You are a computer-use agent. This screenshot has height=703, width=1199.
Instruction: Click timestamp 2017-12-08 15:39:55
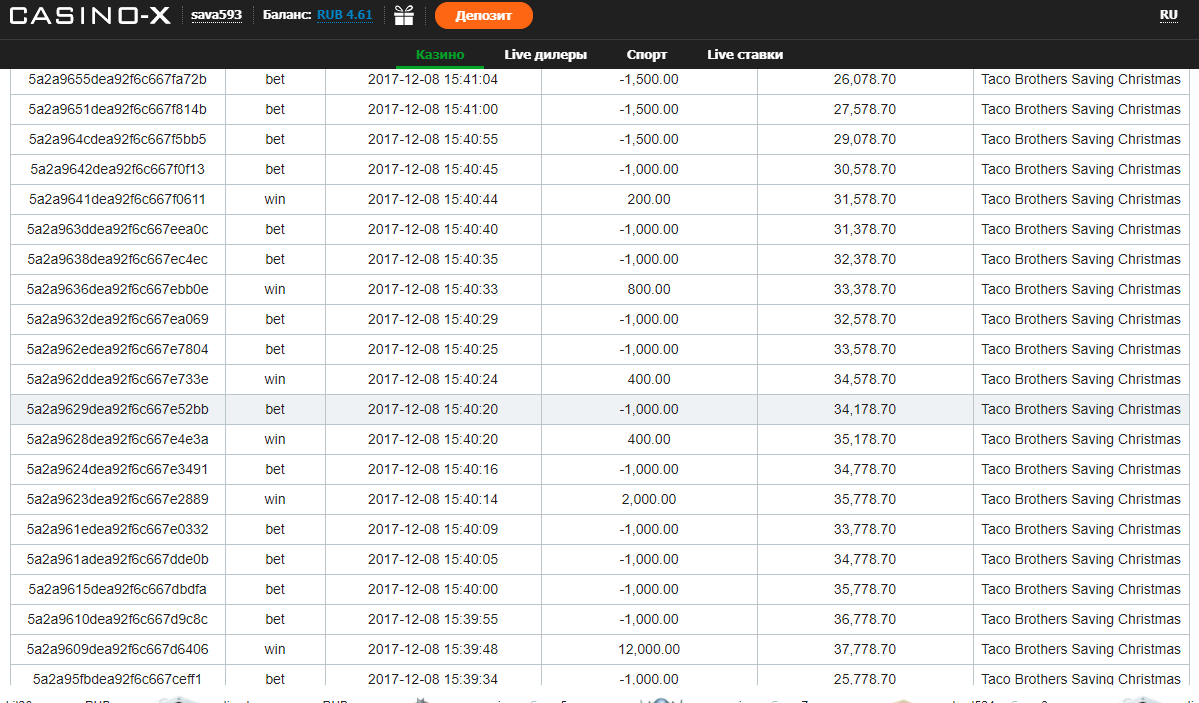(433, 619)
